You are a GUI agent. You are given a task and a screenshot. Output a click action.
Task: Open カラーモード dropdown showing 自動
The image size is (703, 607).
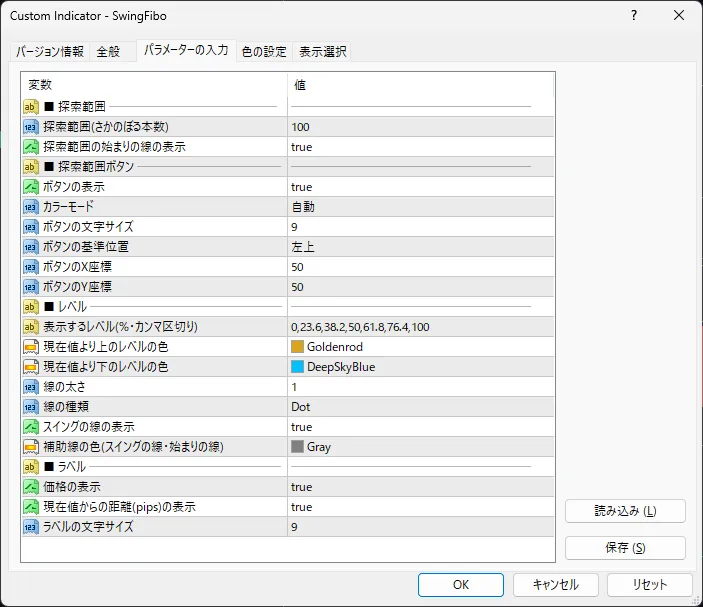click(421, 207)
